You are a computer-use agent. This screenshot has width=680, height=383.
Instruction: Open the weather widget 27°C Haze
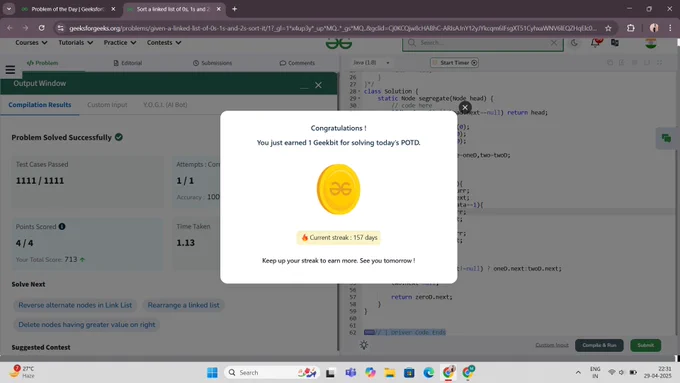(x=23, y=372)
